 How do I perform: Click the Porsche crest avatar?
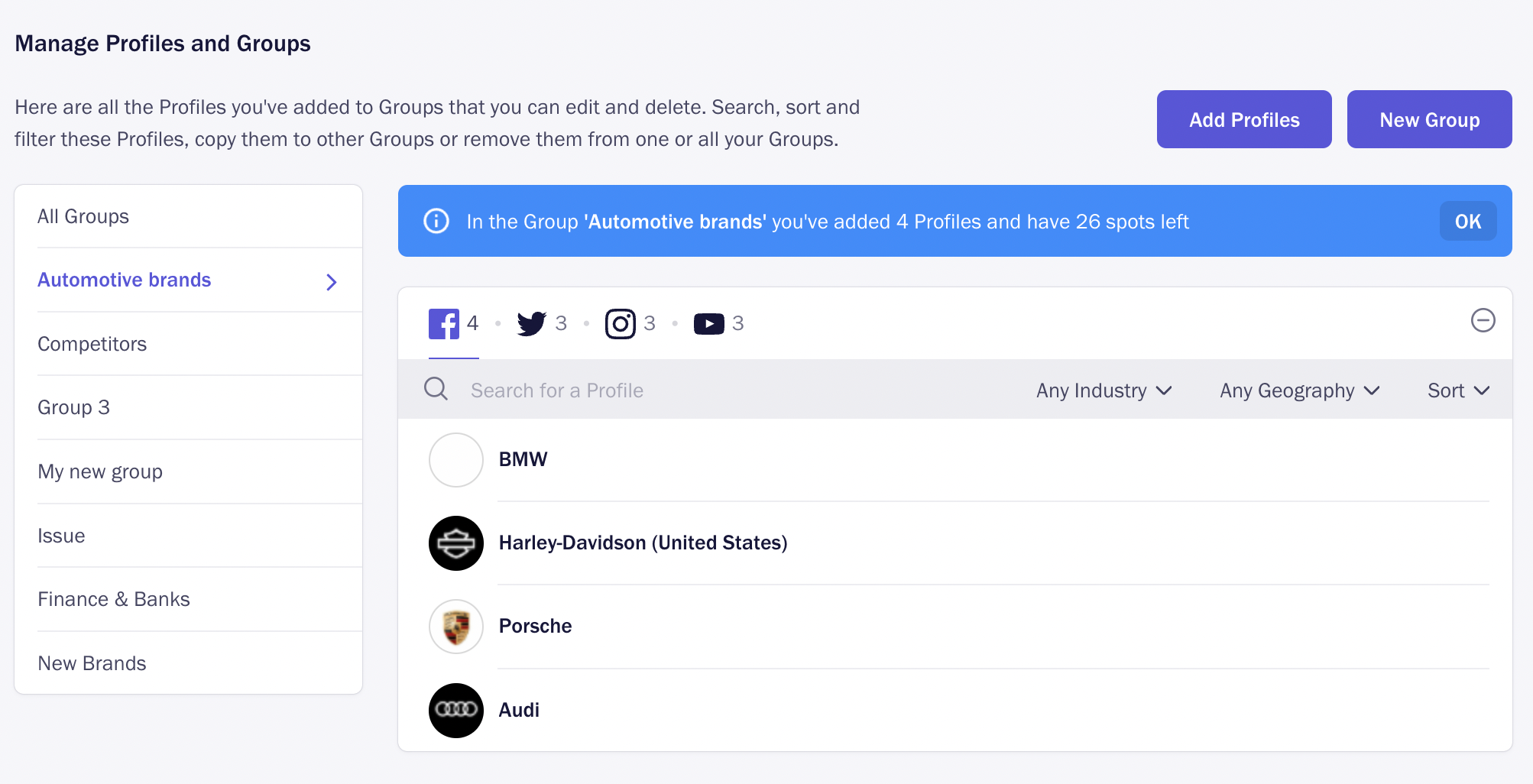(456, 627)
